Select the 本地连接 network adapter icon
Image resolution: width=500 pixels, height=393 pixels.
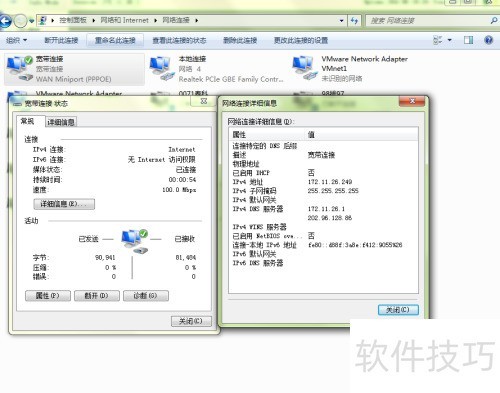pos(162,68)
